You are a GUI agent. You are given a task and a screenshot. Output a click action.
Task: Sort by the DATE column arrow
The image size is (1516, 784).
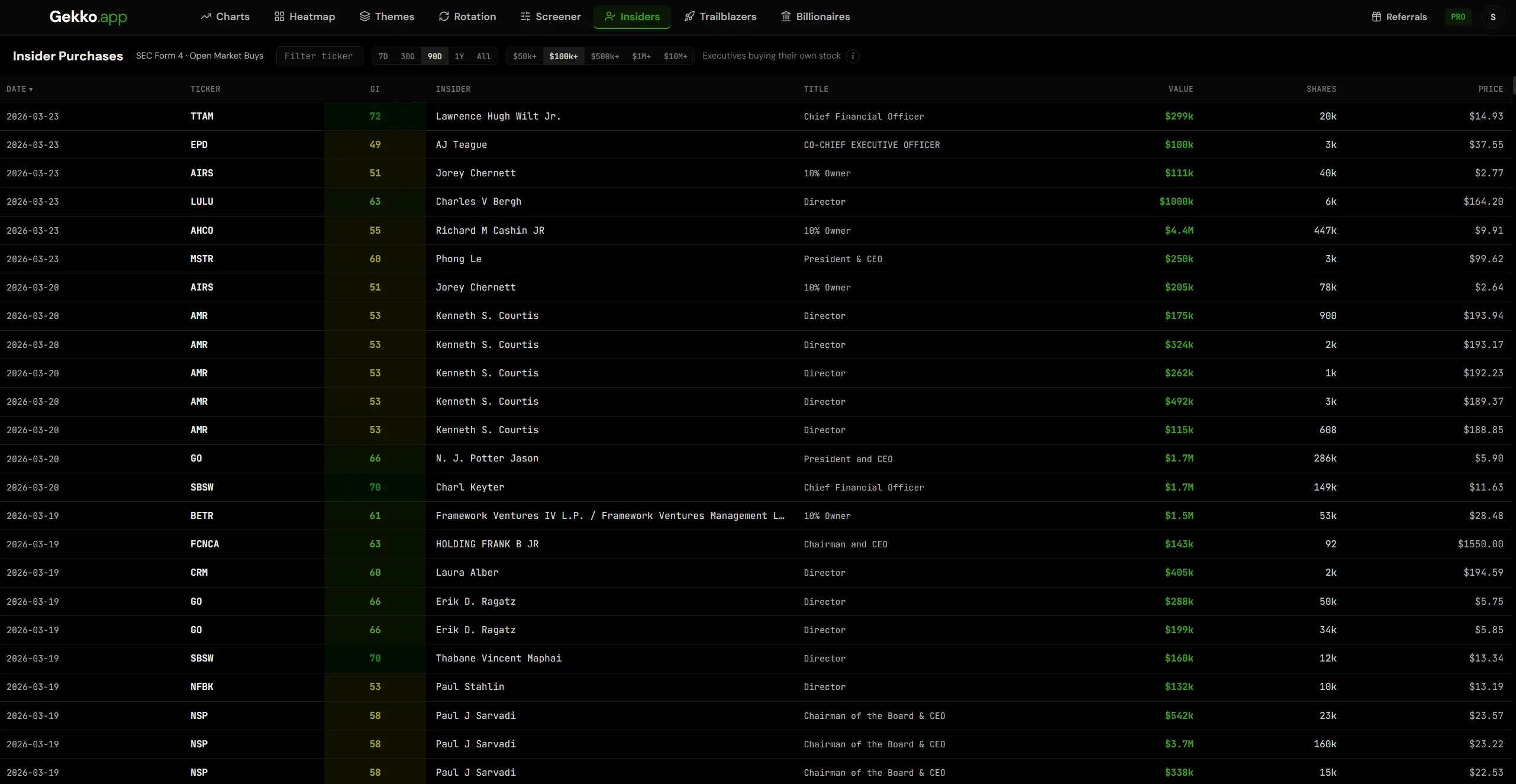[31, 89]
